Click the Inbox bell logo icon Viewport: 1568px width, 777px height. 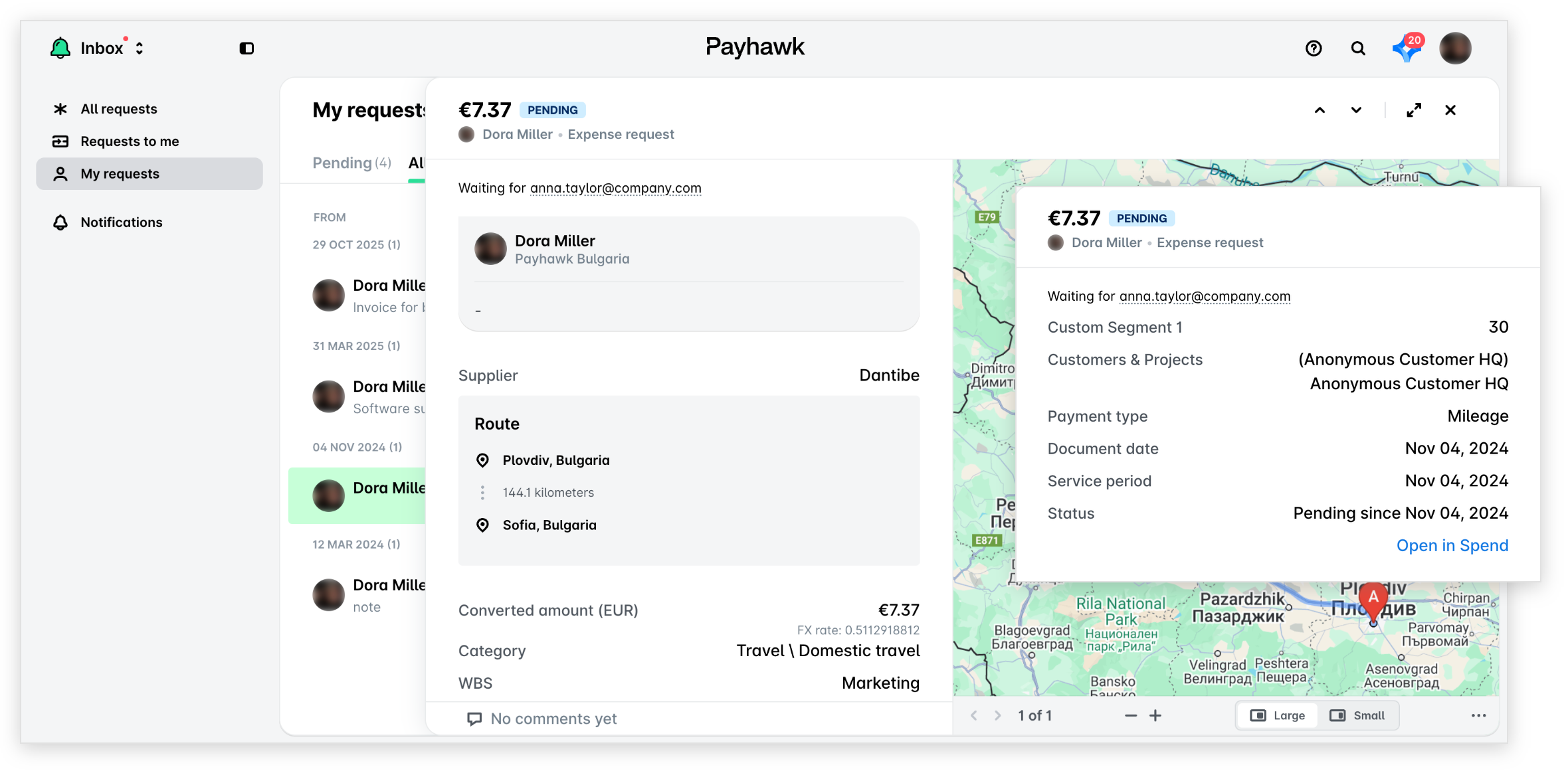(x=60, y=48)
